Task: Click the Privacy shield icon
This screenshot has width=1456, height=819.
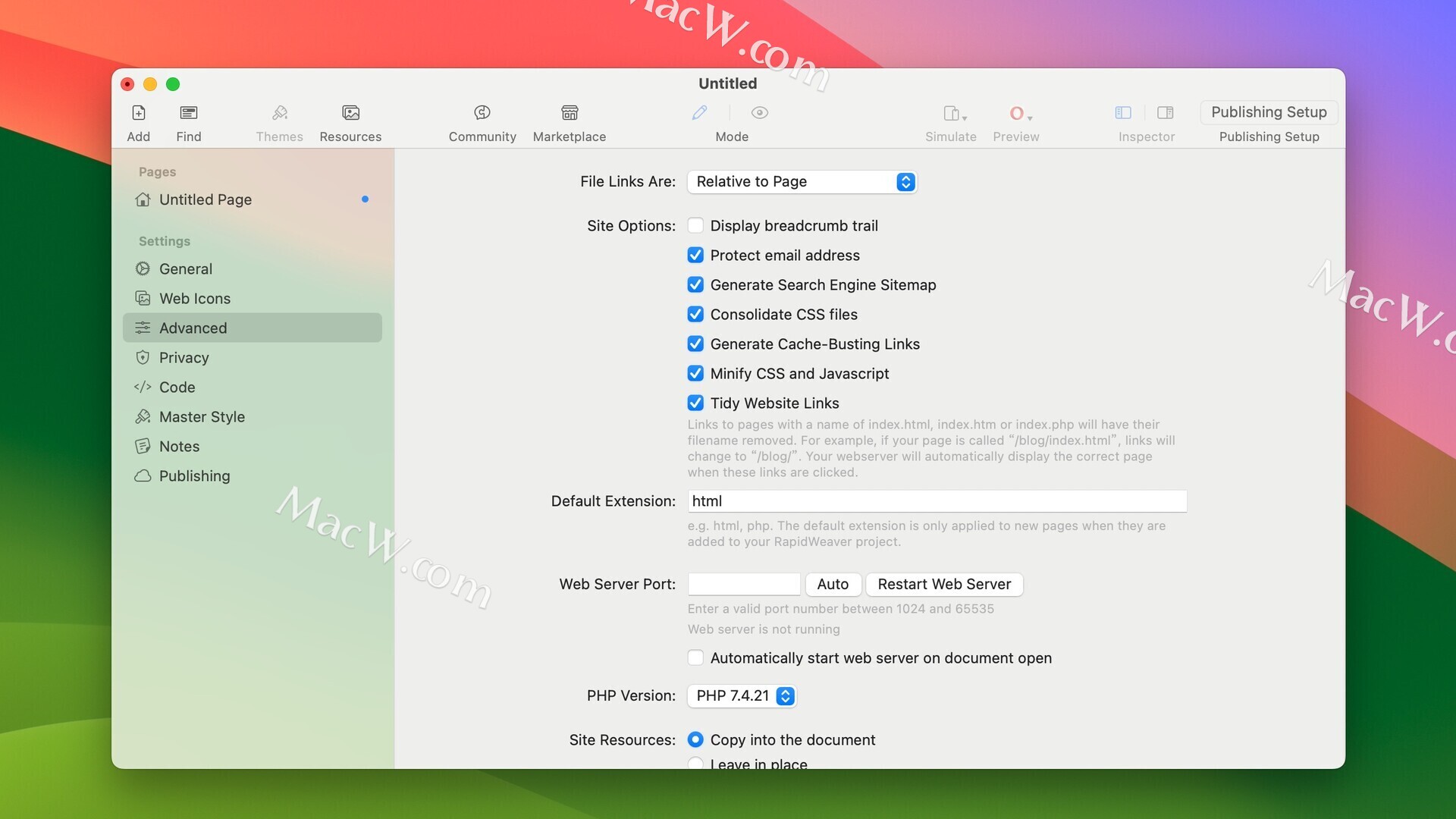Action: pos(143,357)
